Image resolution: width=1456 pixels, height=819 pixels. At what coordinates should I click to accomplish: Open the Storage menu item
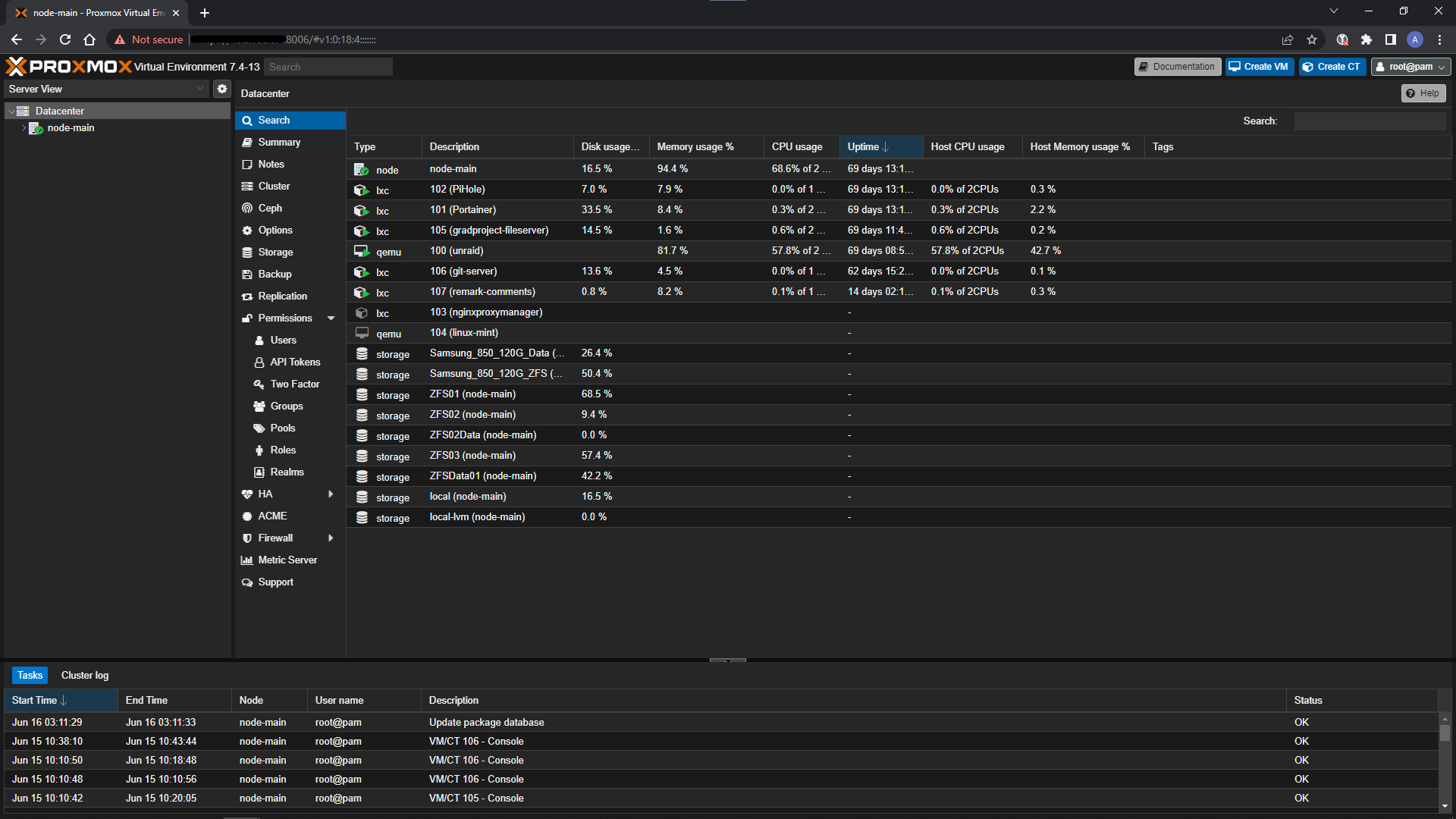[290, 253]
